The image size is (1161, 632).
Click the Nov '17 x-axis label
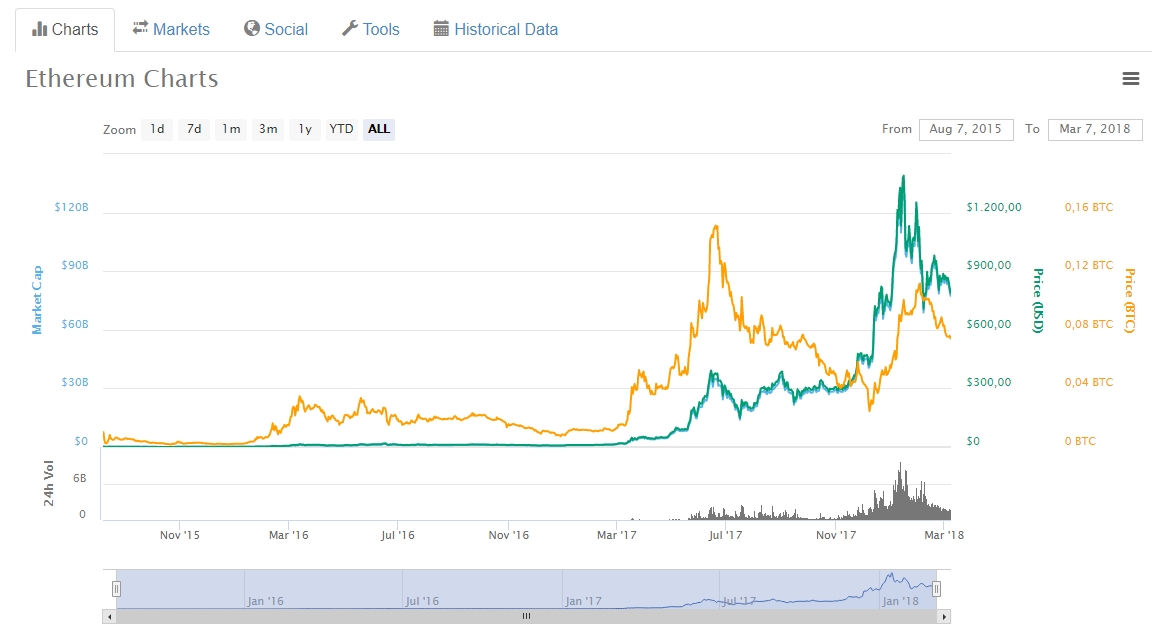pyautogui.click(x=836, y=535)
